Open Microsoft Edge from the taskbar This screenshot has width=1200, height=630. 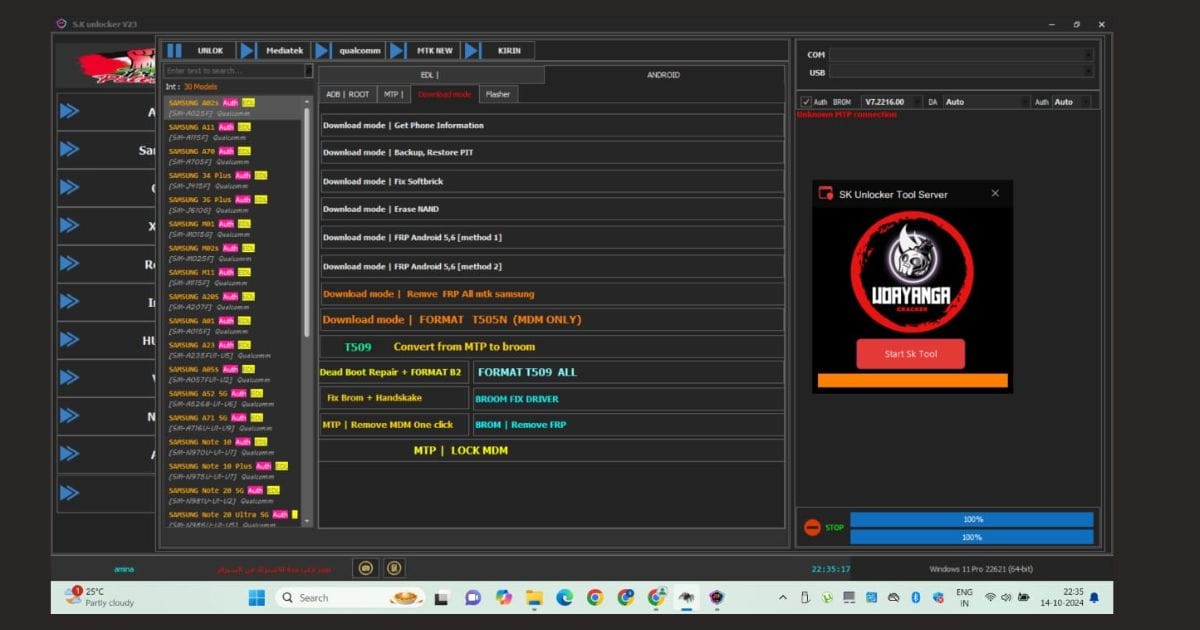click(565, 597)
